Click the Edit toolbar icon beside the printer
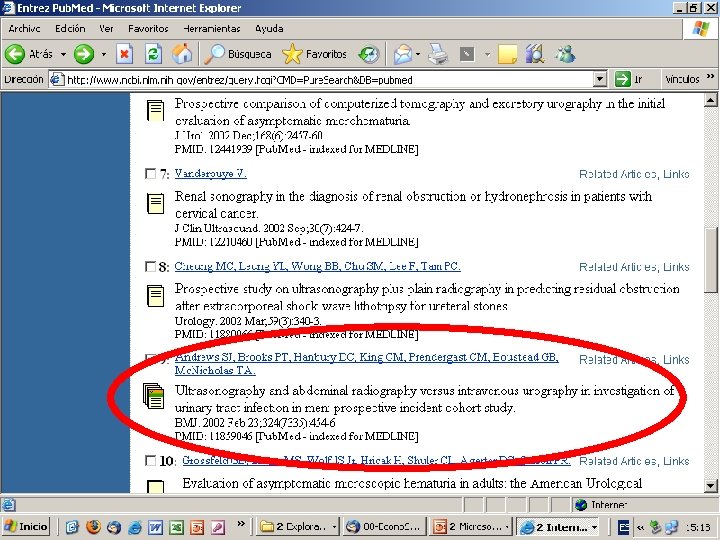Screen dimensions: 720x540 click(467, 54)
